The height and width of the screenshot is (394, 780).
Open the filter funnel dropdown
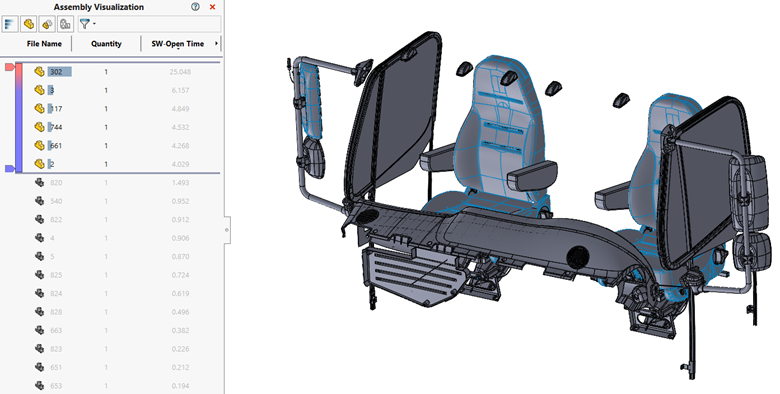(x=87, y=24)
